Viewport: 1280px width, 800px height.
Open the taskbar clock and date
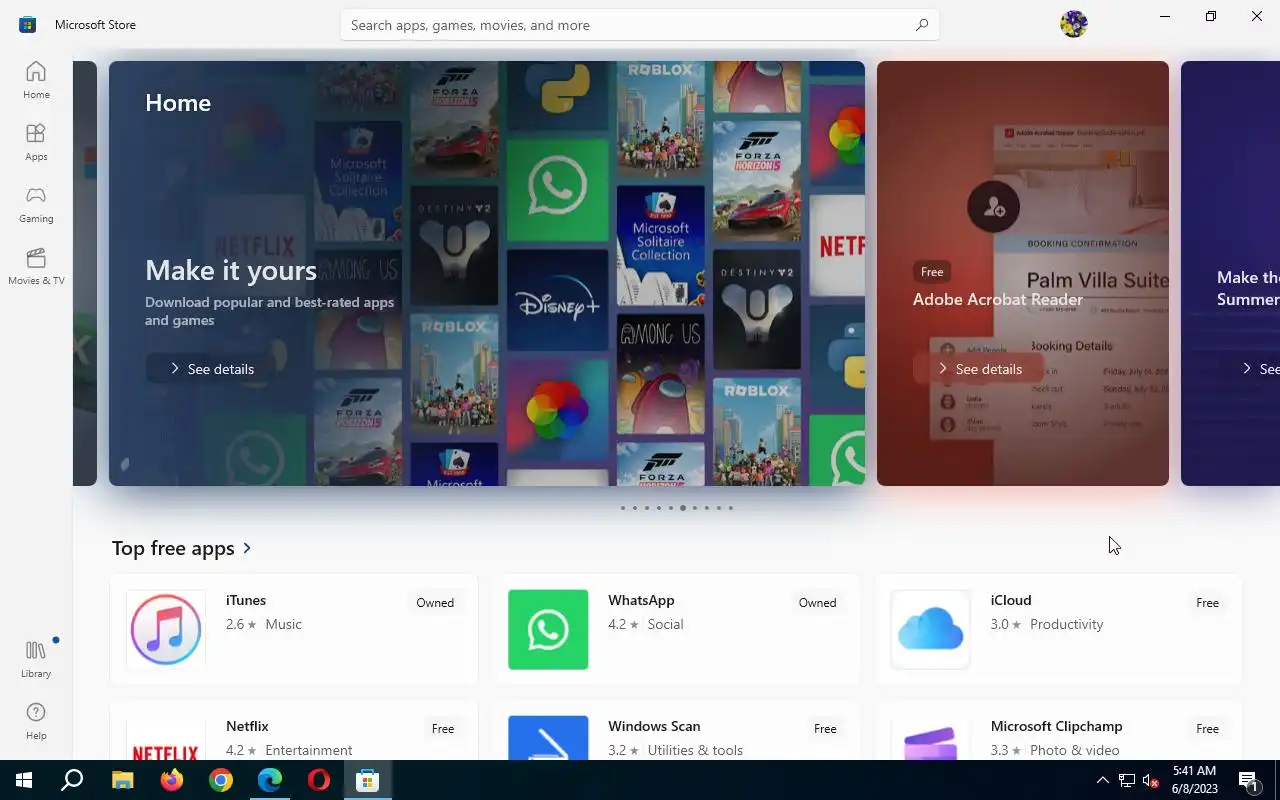coord(1193,780)
